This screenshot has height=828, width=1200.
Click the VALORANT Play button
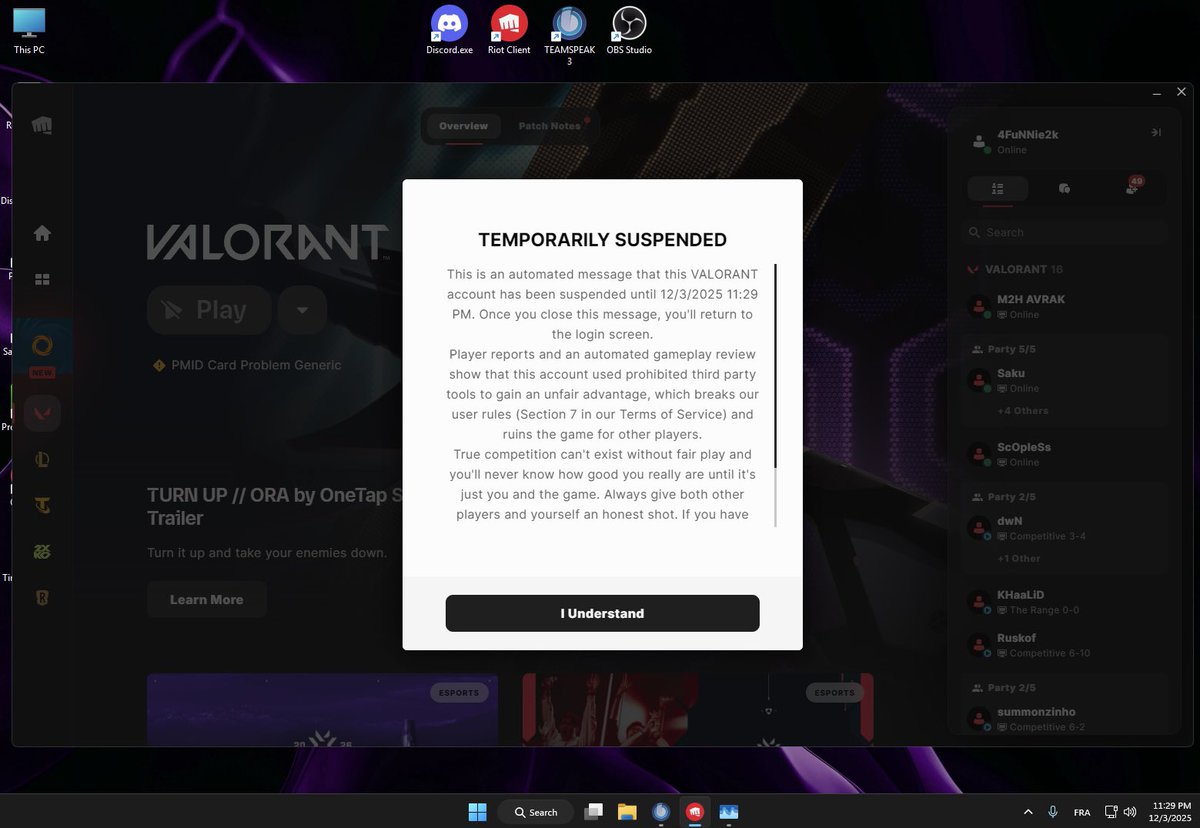pyautogui.click(x=209, y=310)
